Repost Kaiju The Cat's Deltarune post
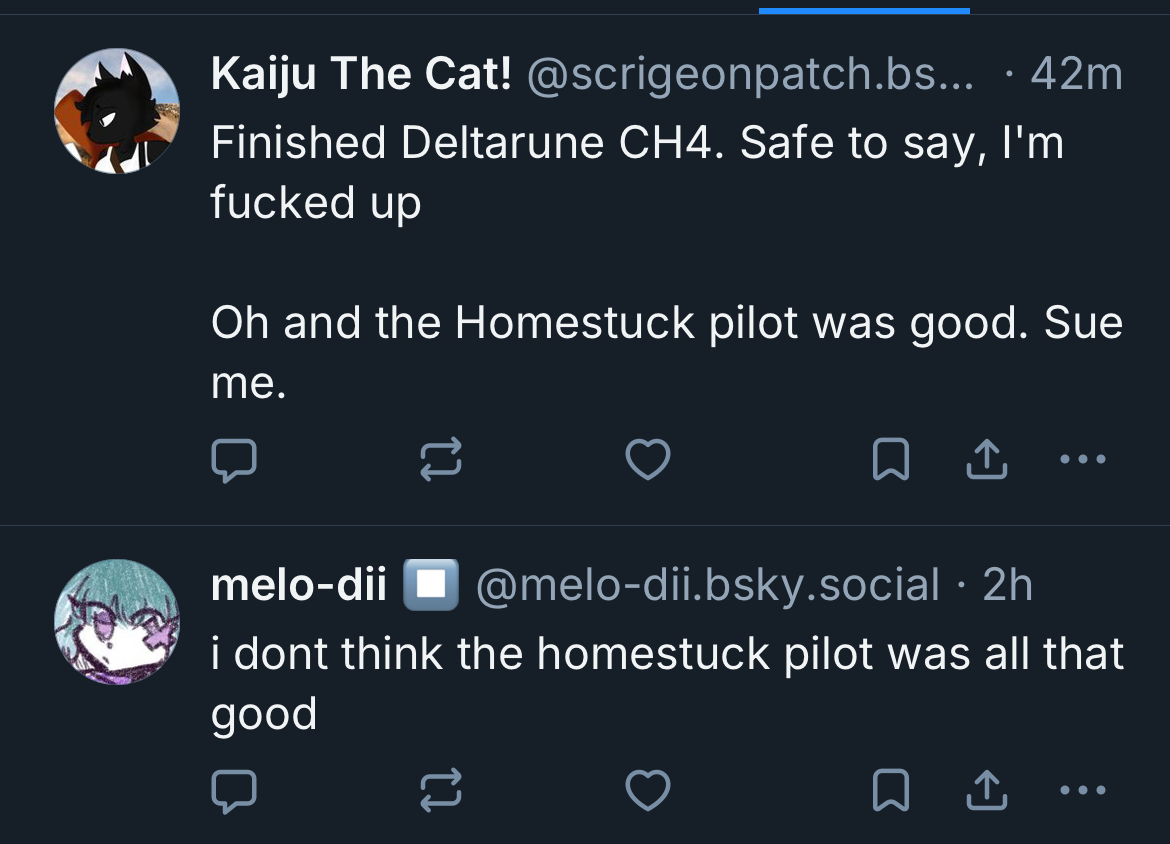This screenshot has height=844, width=1170. 439,461
